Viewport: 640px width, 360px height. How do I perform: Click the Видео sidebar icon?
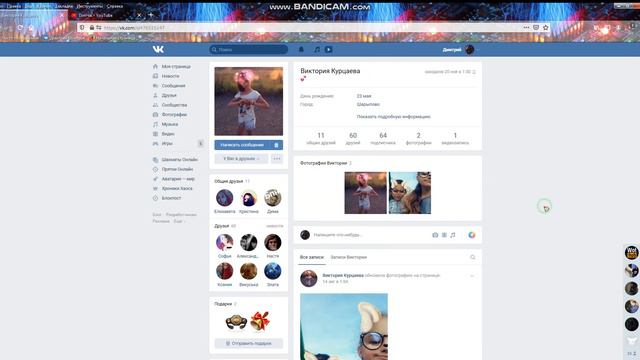[x=155, y=134]
